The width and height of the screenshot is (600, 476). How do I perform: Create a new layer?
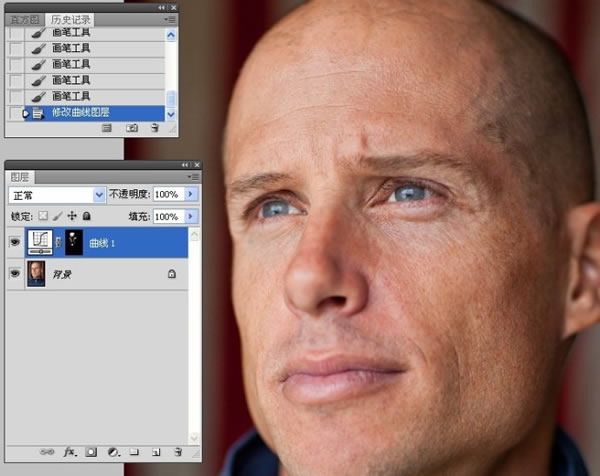tap(156, 452)
